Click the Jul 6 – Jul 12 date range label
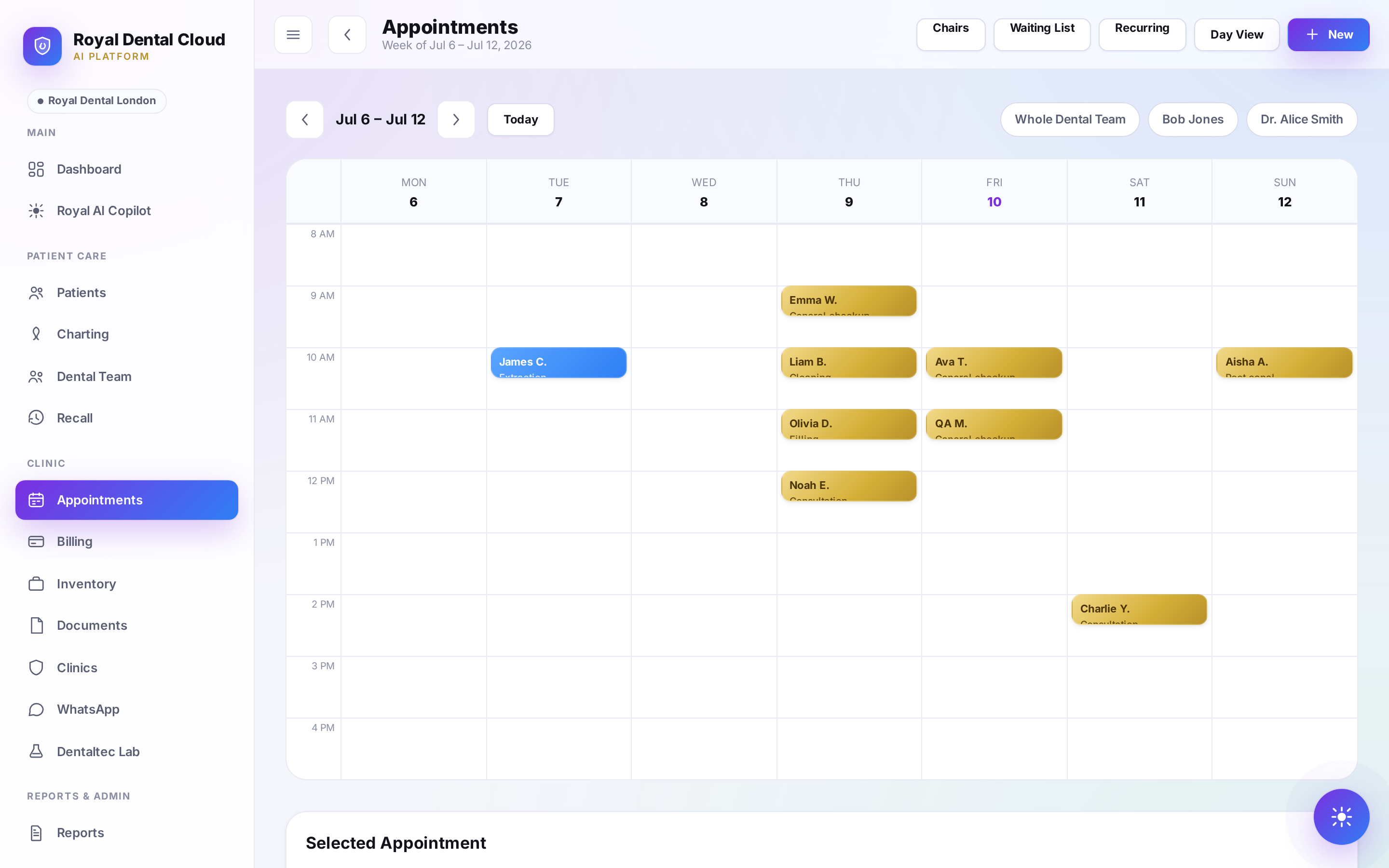 click(x=381, y=120)
